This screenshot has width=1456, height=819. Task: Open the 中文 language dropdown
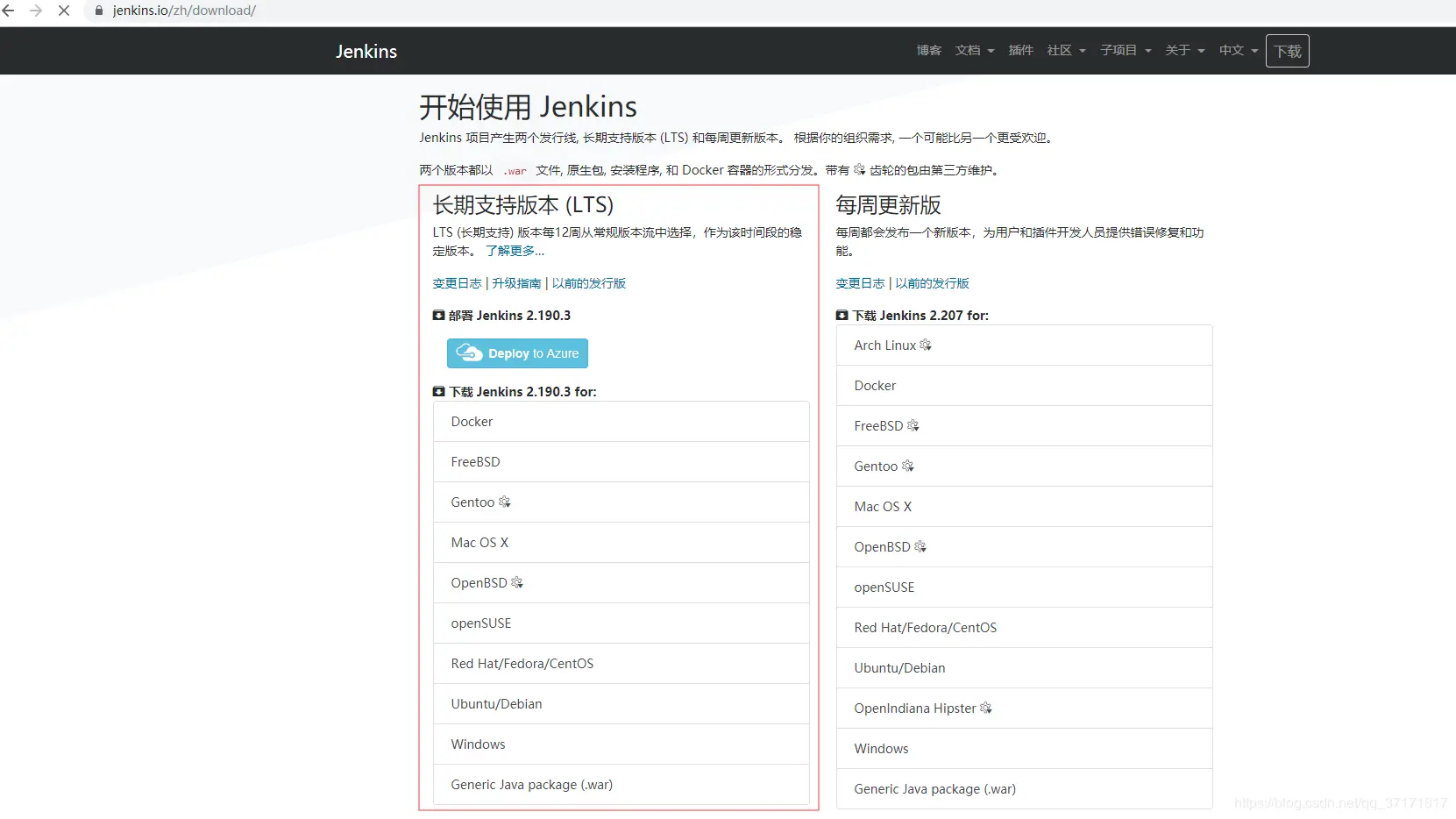(x=1239, y=51)
